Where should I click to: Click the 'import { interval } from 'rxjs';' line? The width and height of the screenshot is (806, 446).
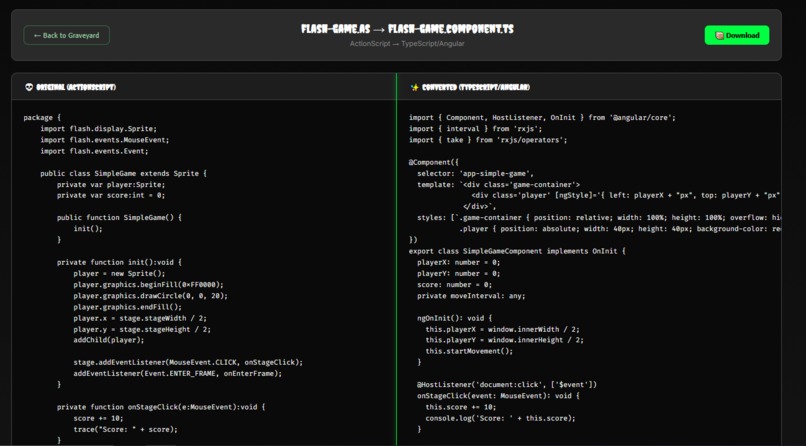click(x=475, y=129)
